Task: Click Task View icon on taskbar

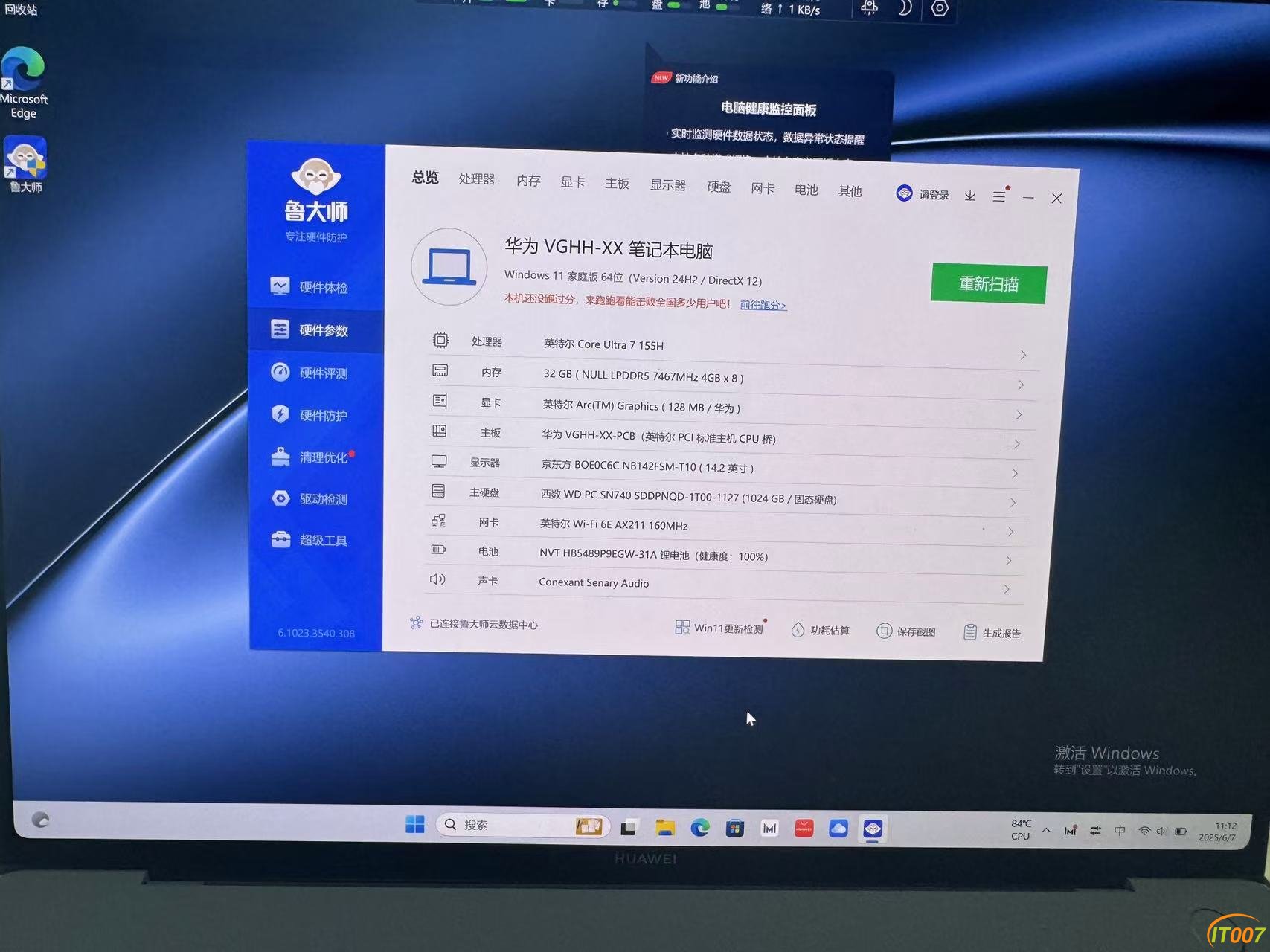Action: click(x=629, y=826)
